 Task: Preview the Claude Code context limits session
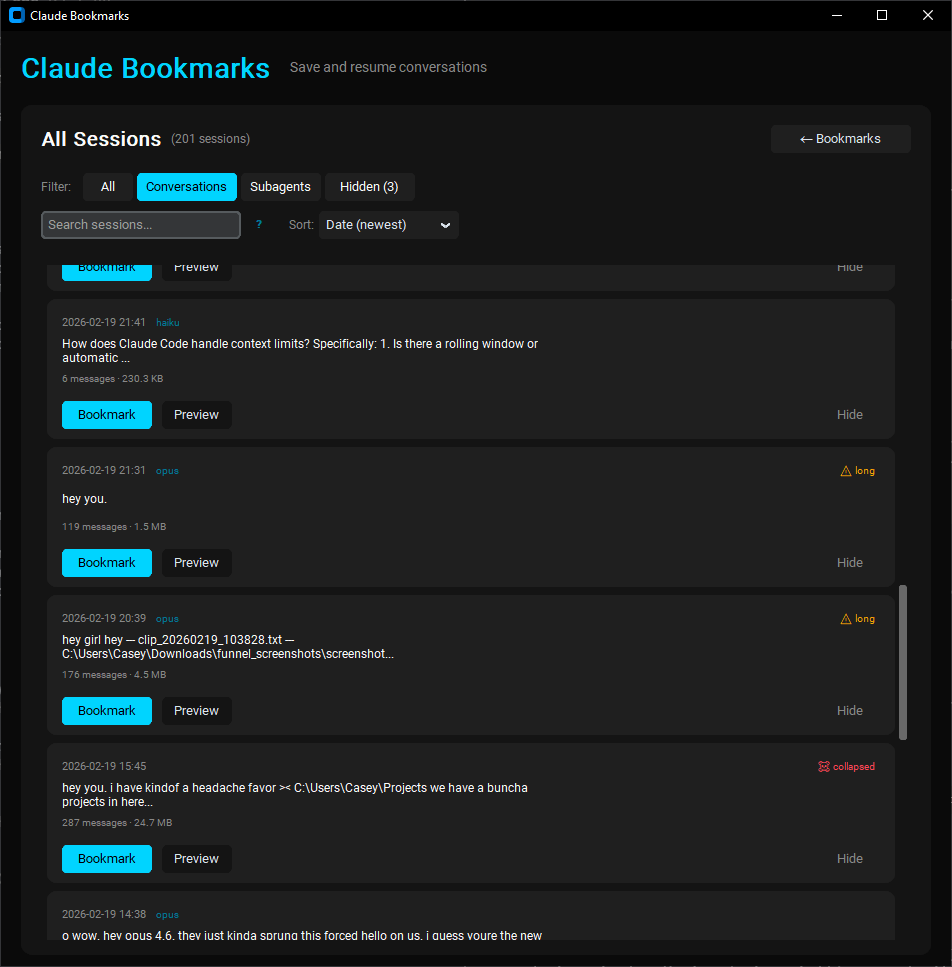(x=196, y=415)
